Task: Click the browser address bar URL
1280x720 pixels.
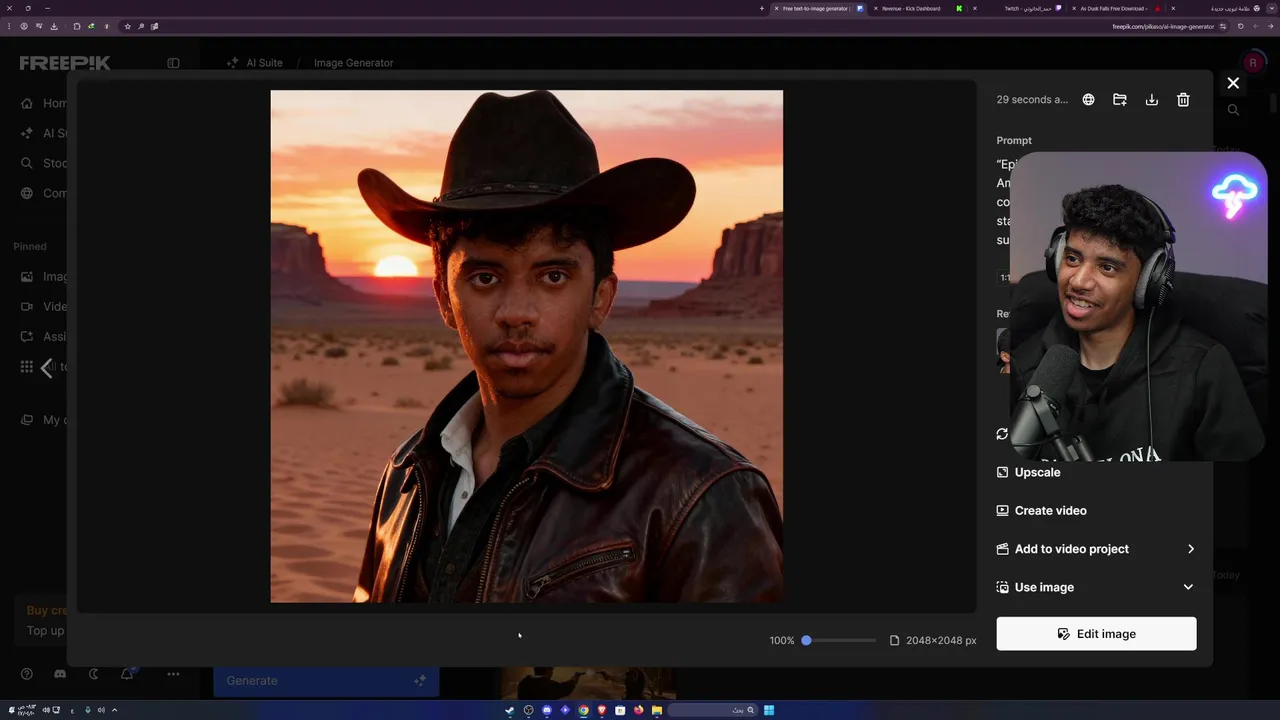Action: pyautogui.click(x=1163, y=27)
